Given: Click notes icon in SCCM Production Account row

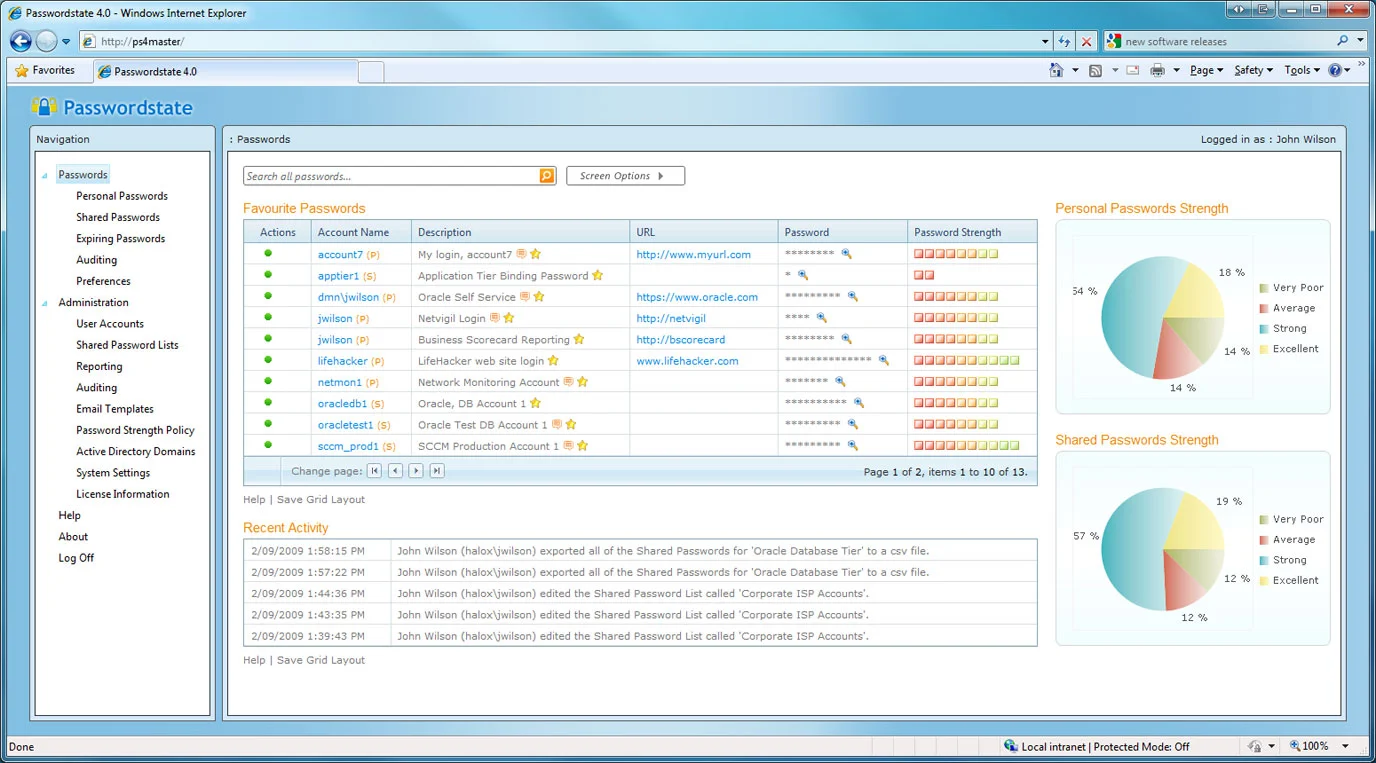Looking at the screenshot, I should [x=568, y=446].
